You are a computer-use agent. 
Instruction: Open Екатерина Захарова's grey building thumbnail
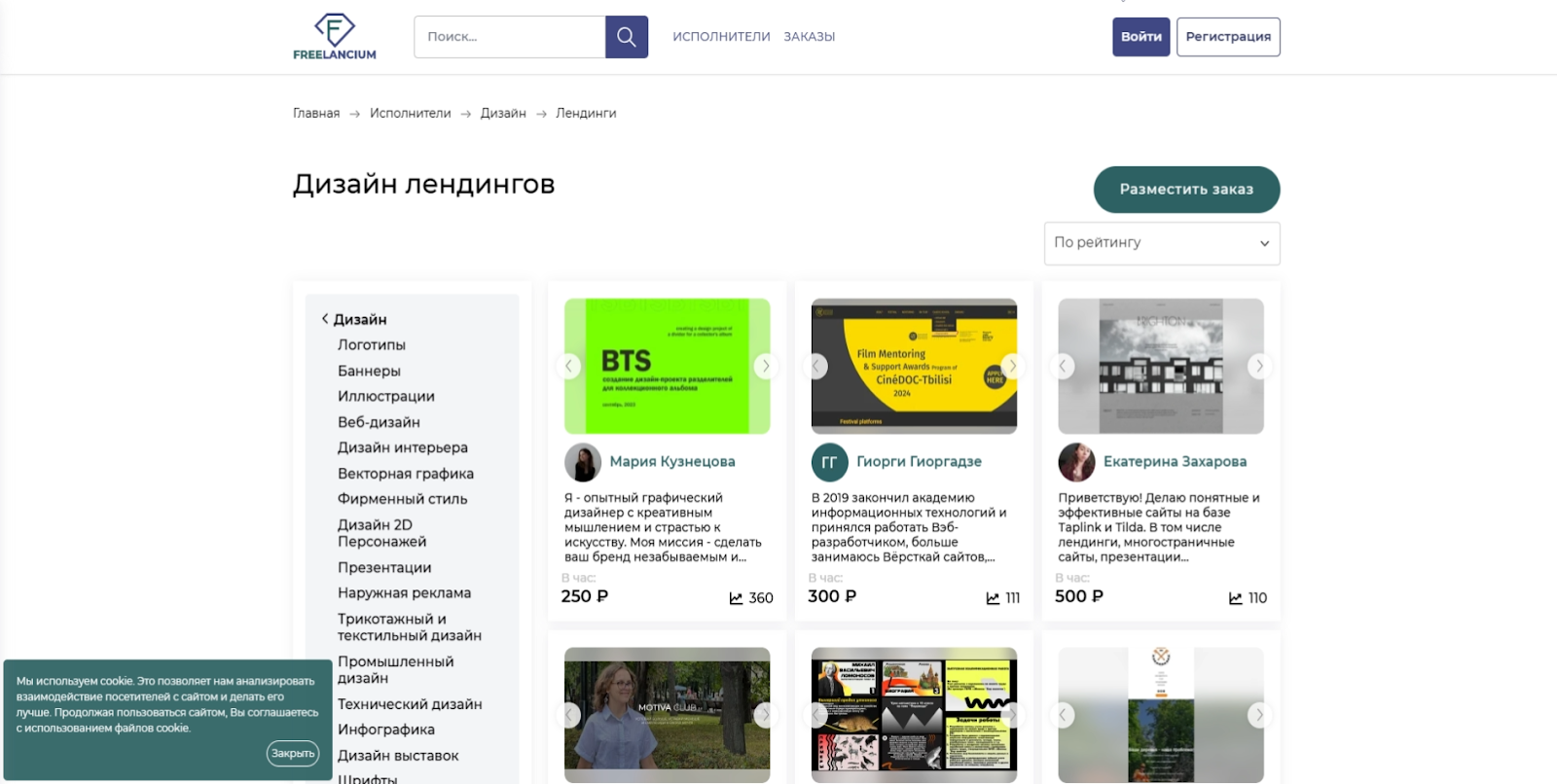1161,367
